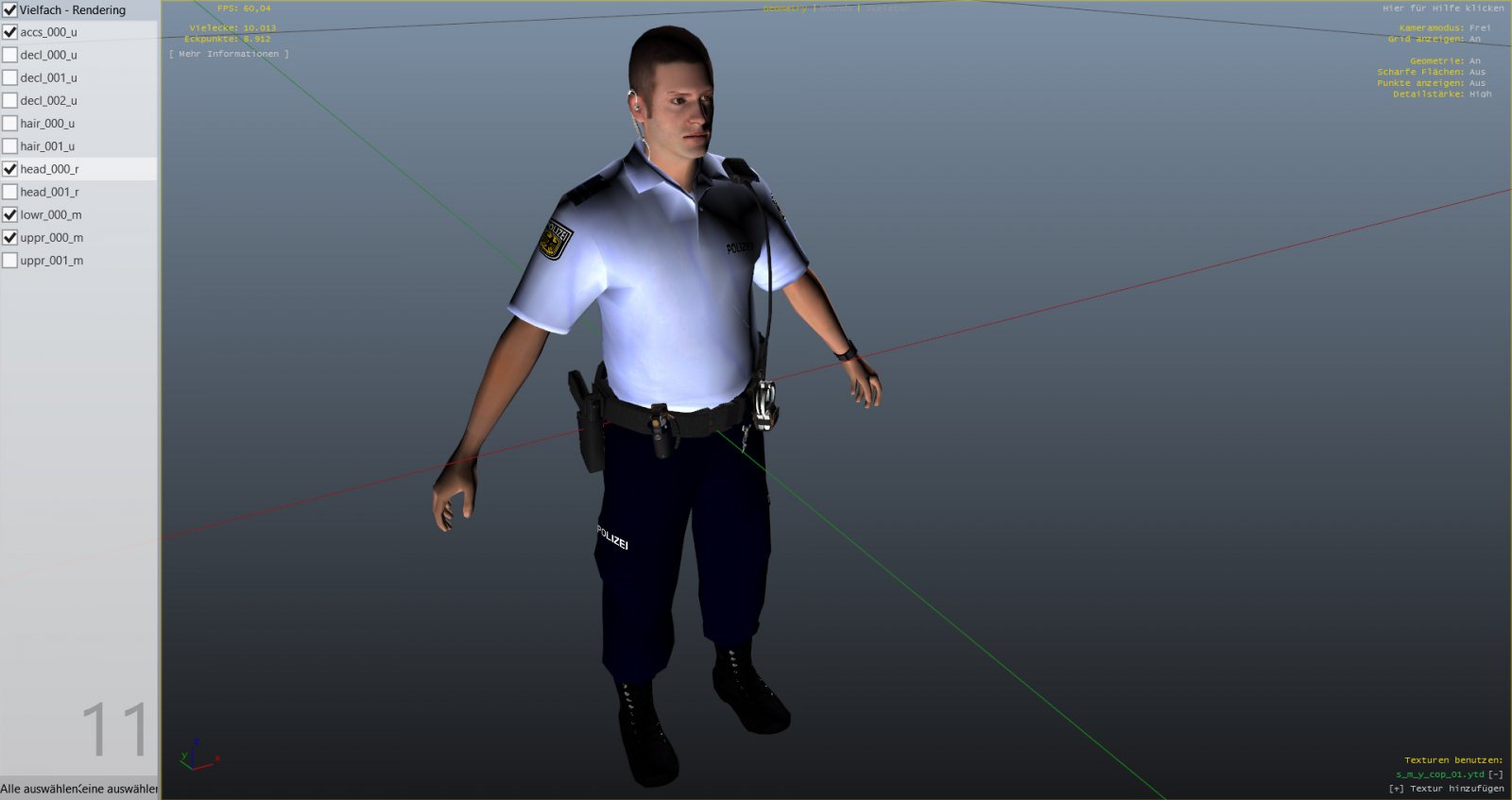Click Keine auswählen to deselect all
Screen dimensions: 1512x800
click(x=119, y=789)
